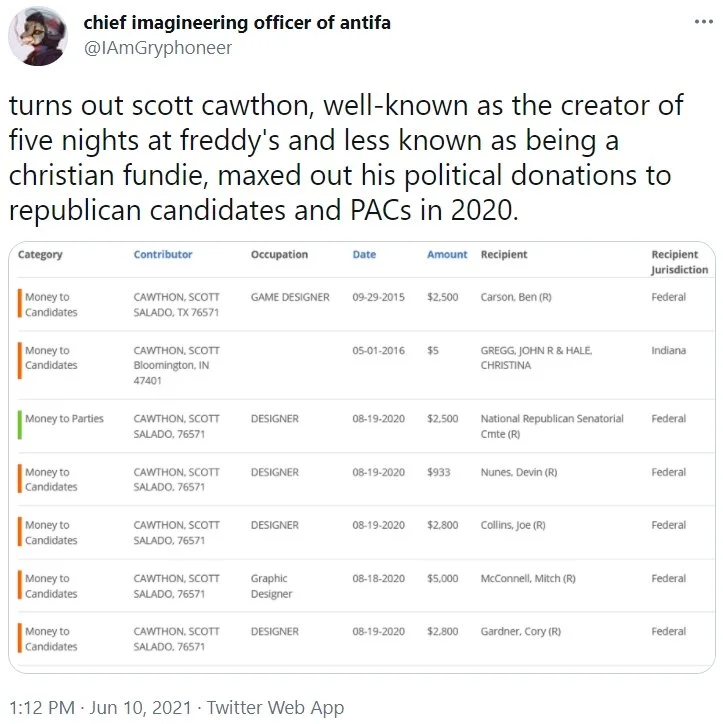Click the Twitter Web App source link
The width and height of the screenshot is (723, 724).
[275, 707]
